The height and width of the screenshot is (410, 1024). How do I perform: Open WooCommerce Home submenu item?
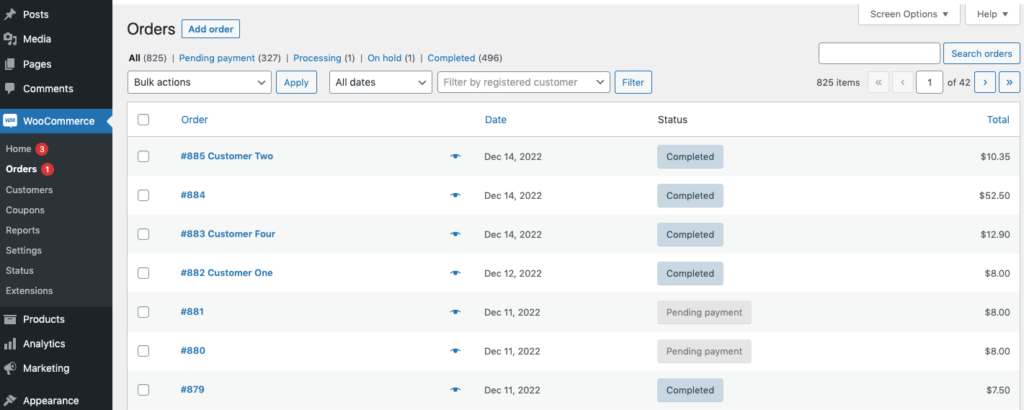[18, 149]
